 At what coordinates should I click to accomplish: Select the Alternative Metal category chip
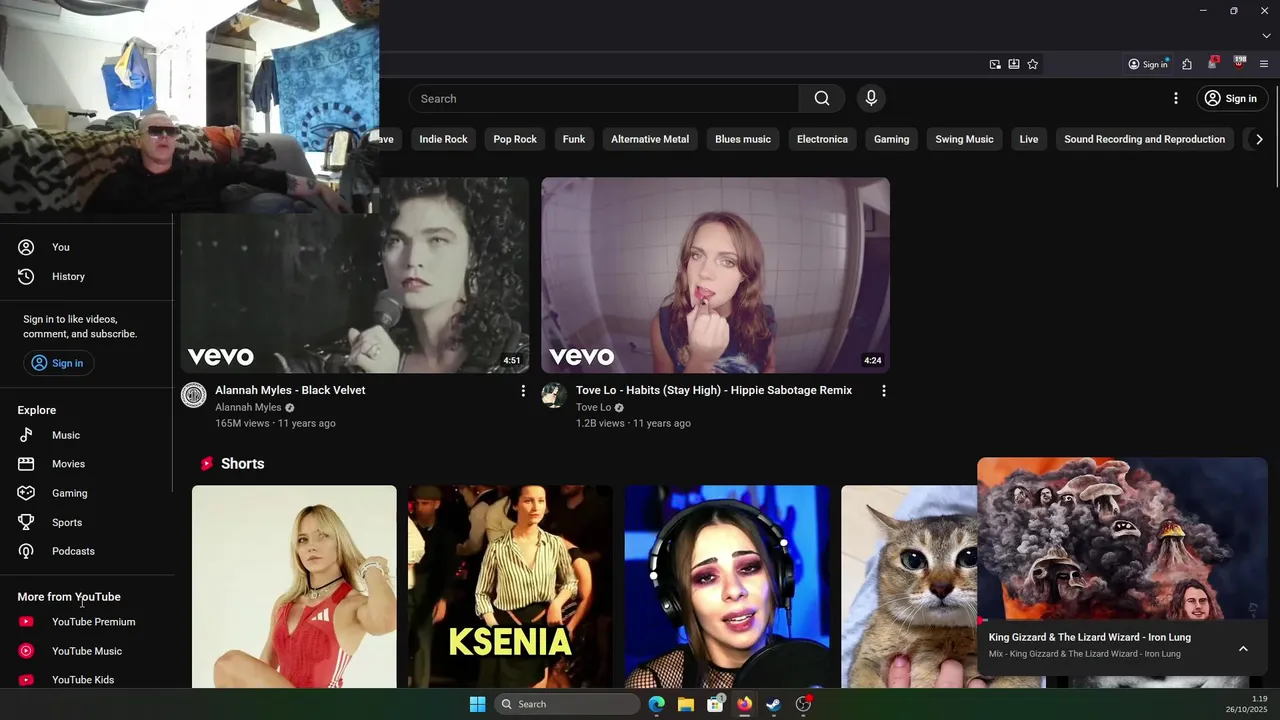click(650, 139)
